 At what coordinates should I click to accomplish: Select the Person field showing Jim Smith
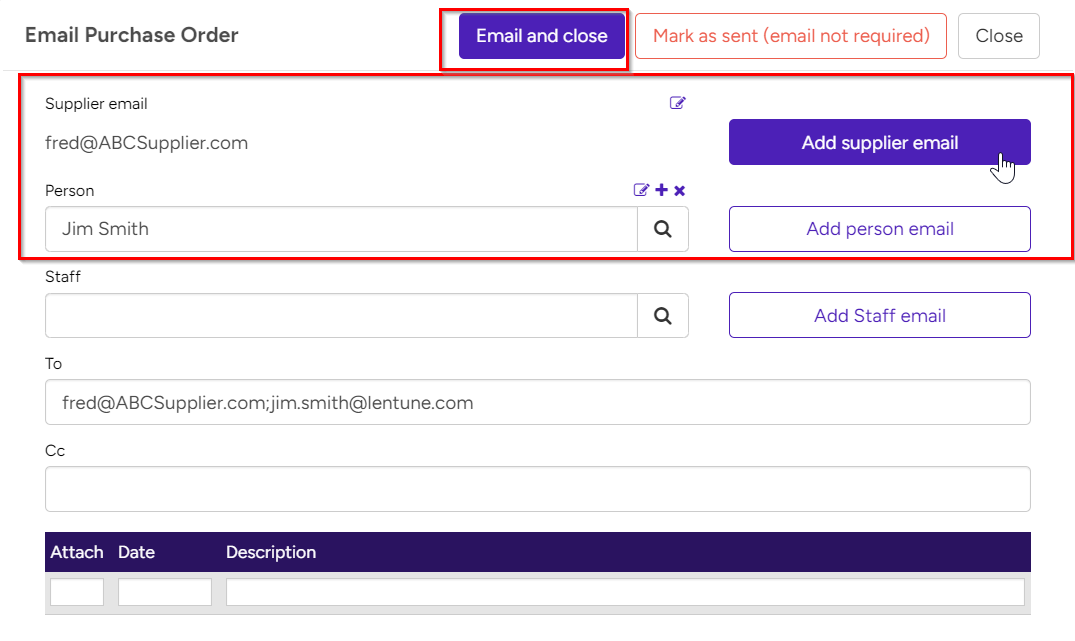coord(340,229)
